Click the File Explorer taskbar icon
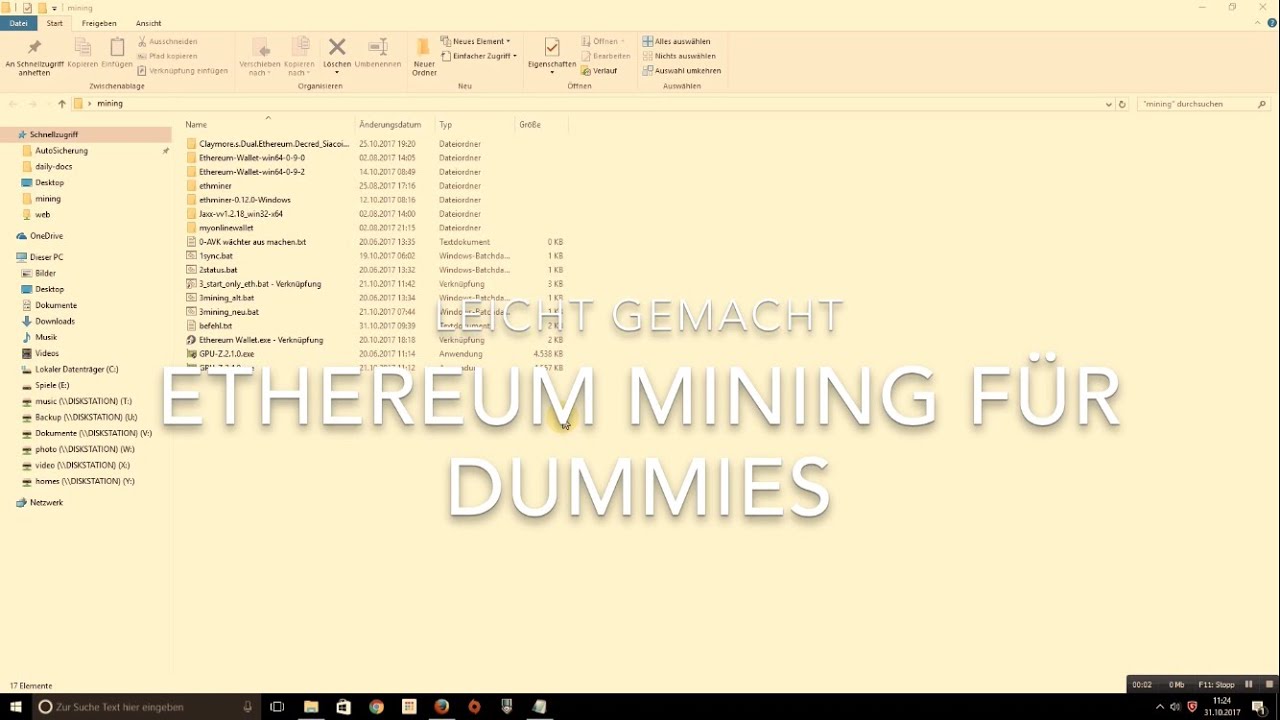 [311, 707]
